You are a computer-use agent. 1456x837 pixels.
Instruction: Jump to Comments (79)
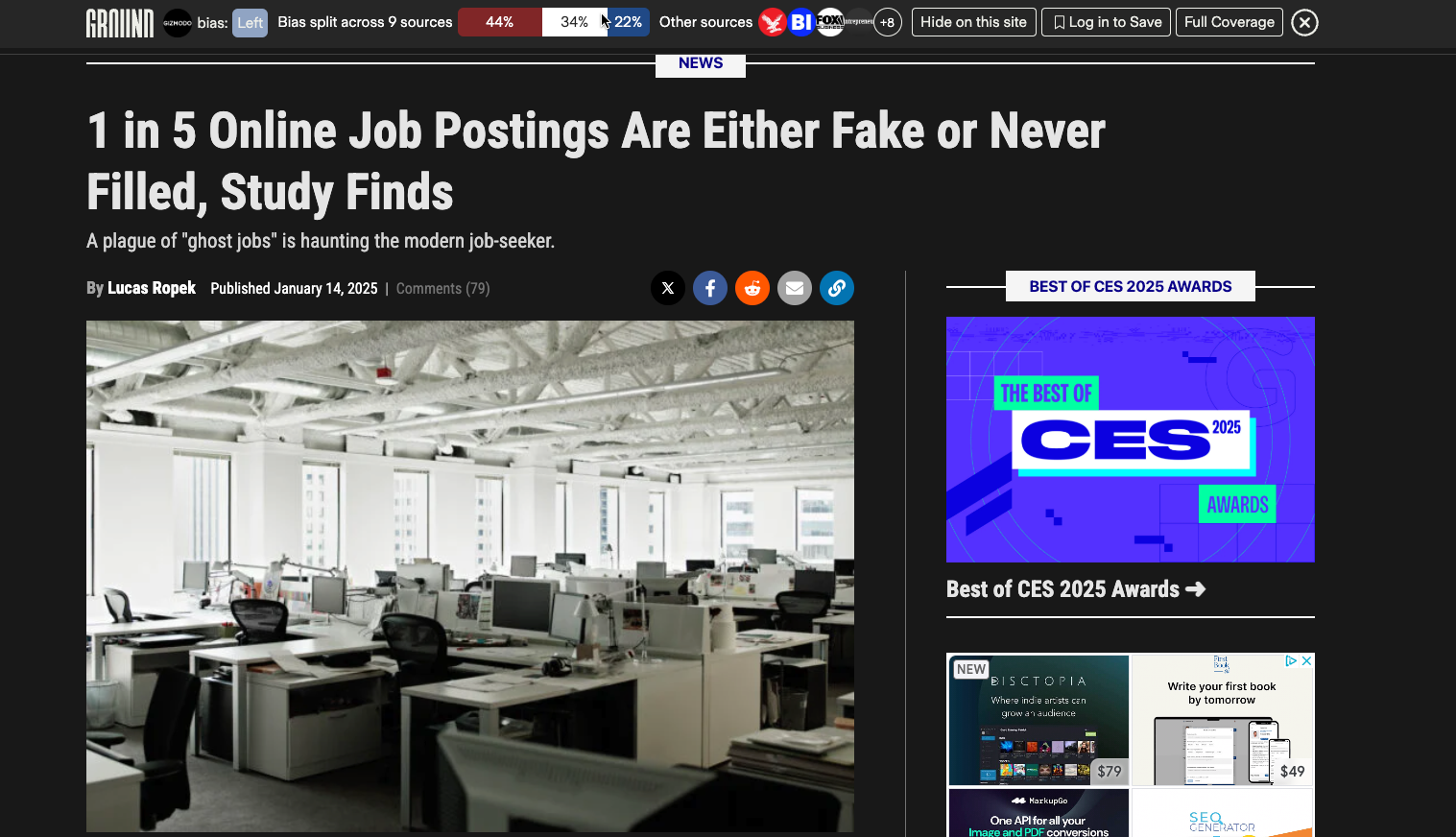442,289
